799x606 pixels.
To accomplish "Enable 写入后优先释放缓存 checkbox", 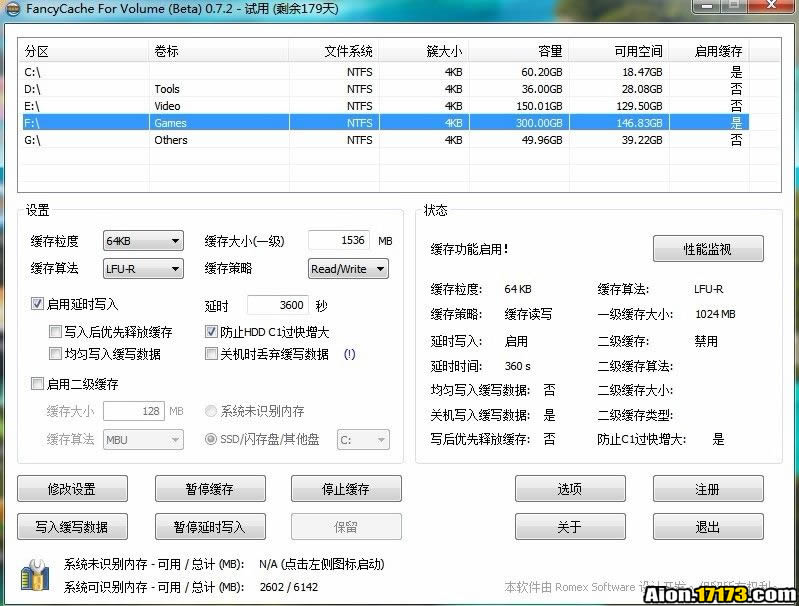I will (x=55, y=332).
